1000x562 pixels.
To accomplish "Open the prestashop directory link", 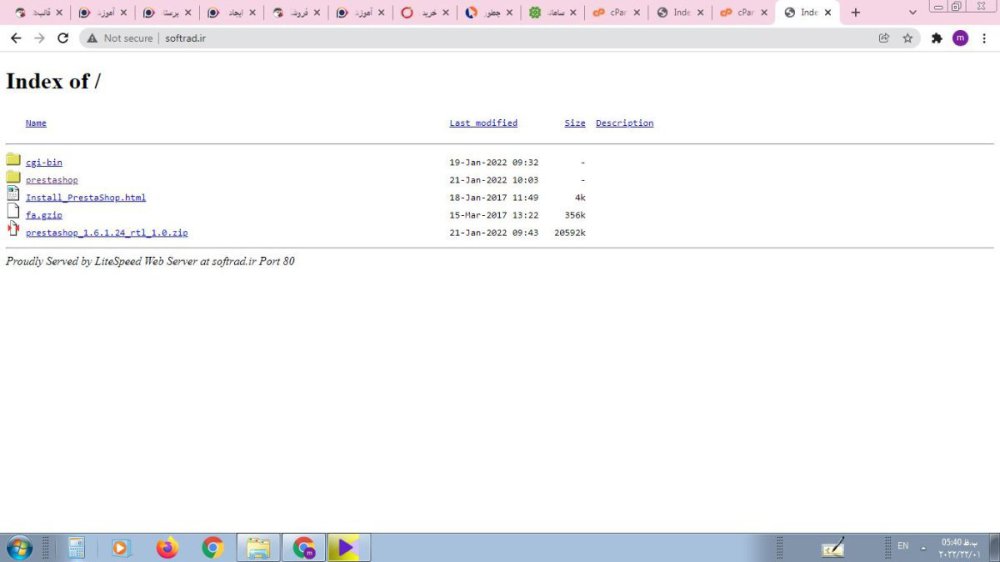I will click(52, 180).
